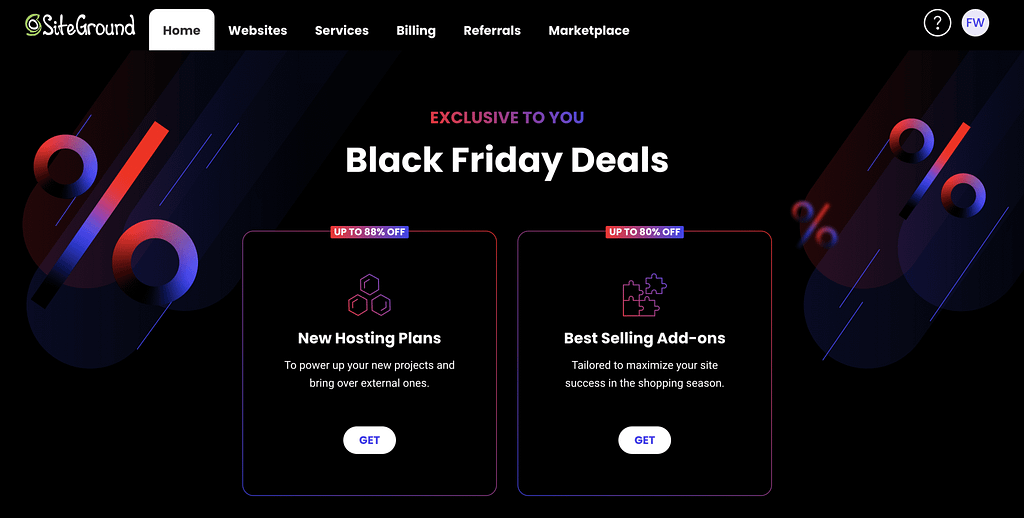1024x518 pixels.
Task: Click the puzzle pieces add-ons icon
Action: pos(644,295)
